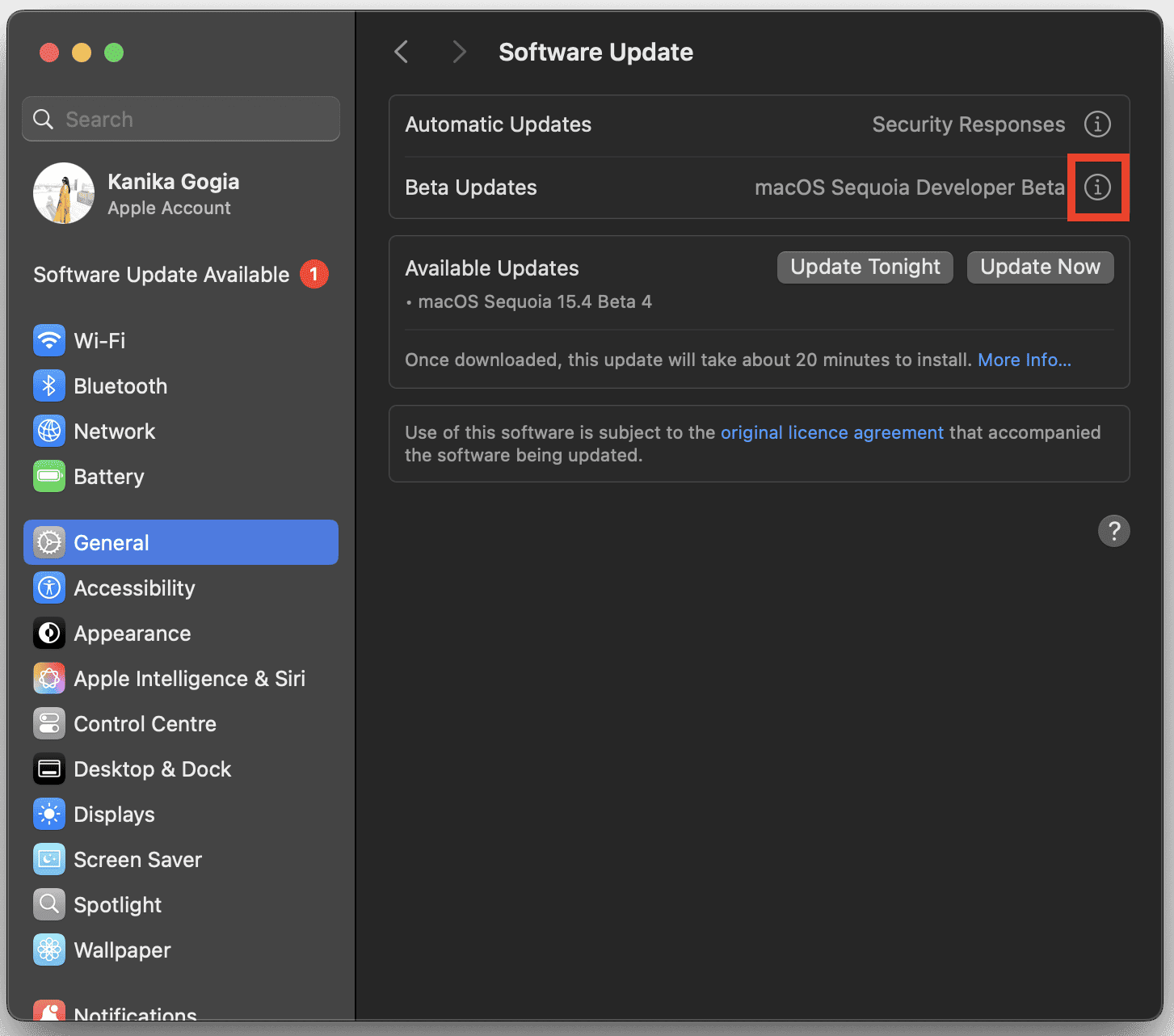The width and height of the screenshot is (1174, 1036).
Task: Select Bluetooth in the sidebar
Action: point(120,386)
